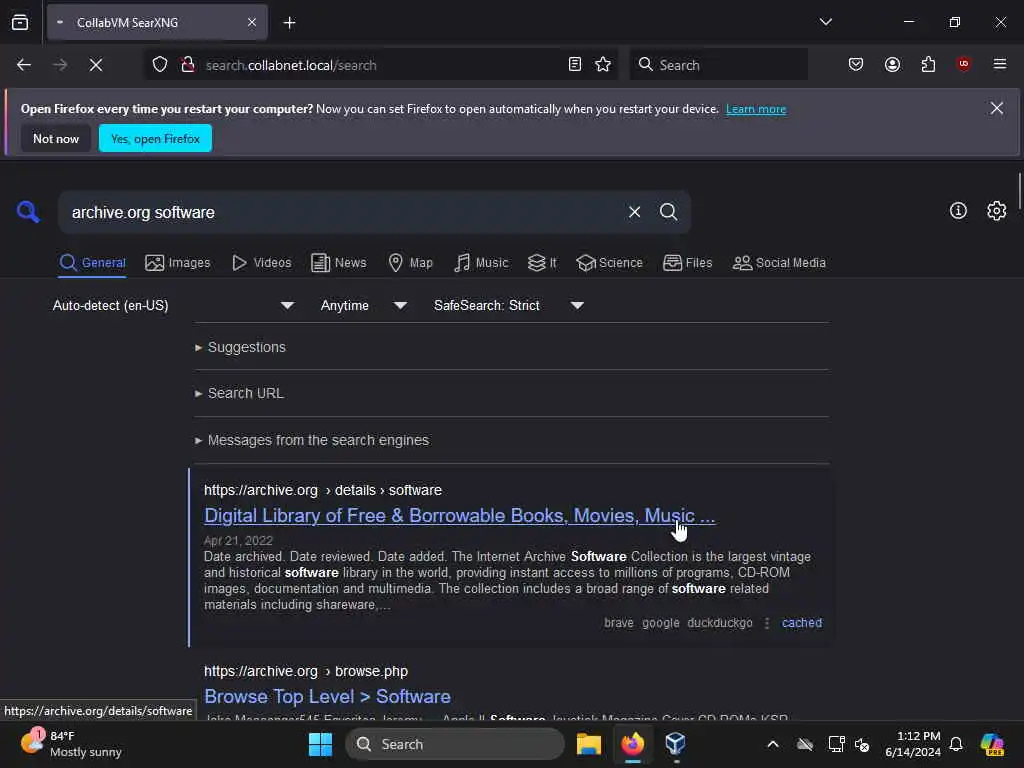Open Firefox application menu

pos(999,64)
